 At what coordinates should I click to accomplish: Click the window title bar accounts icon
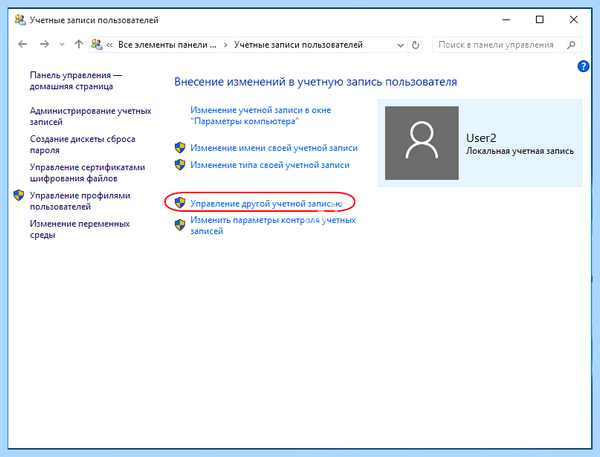20,20
